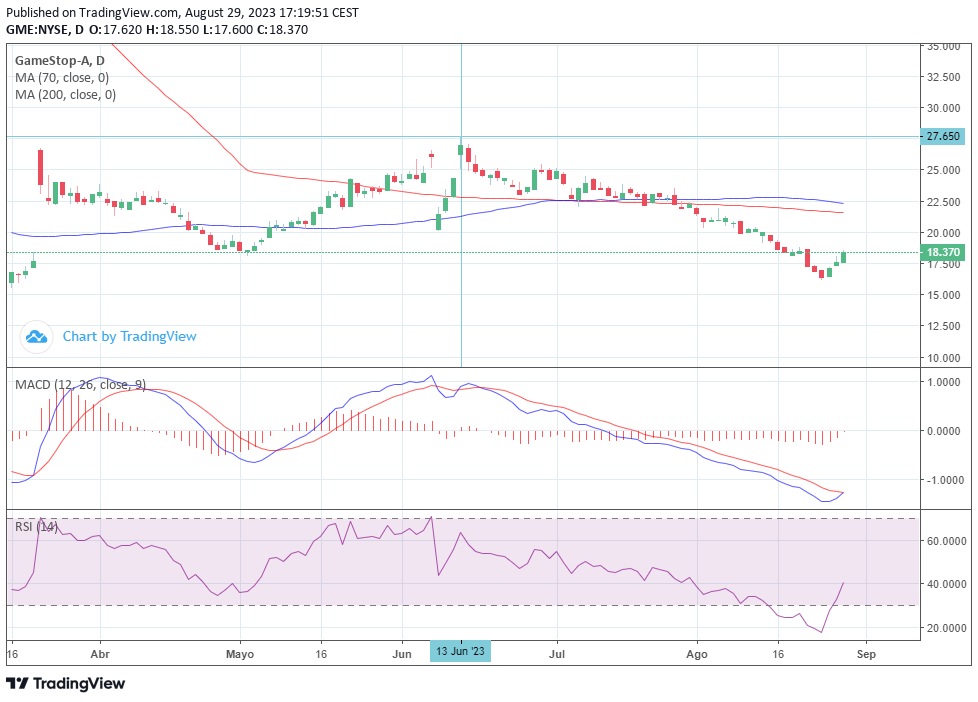This screenshot has height=702, width=978.
Task: Click the Abr label on time axis
Action: click(x=100, y=654)
